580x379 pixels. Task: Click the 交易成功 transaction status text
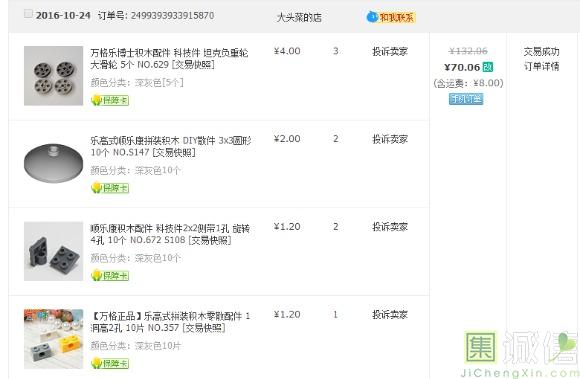tap(542, 51)
